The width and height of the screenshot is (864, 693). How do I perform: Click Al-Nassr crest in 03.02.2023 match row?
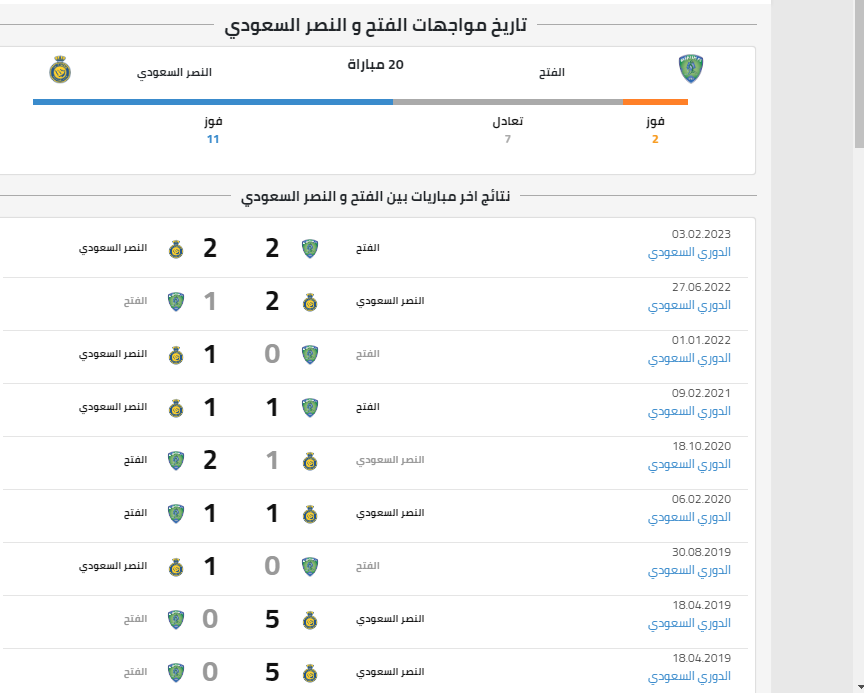176,249
